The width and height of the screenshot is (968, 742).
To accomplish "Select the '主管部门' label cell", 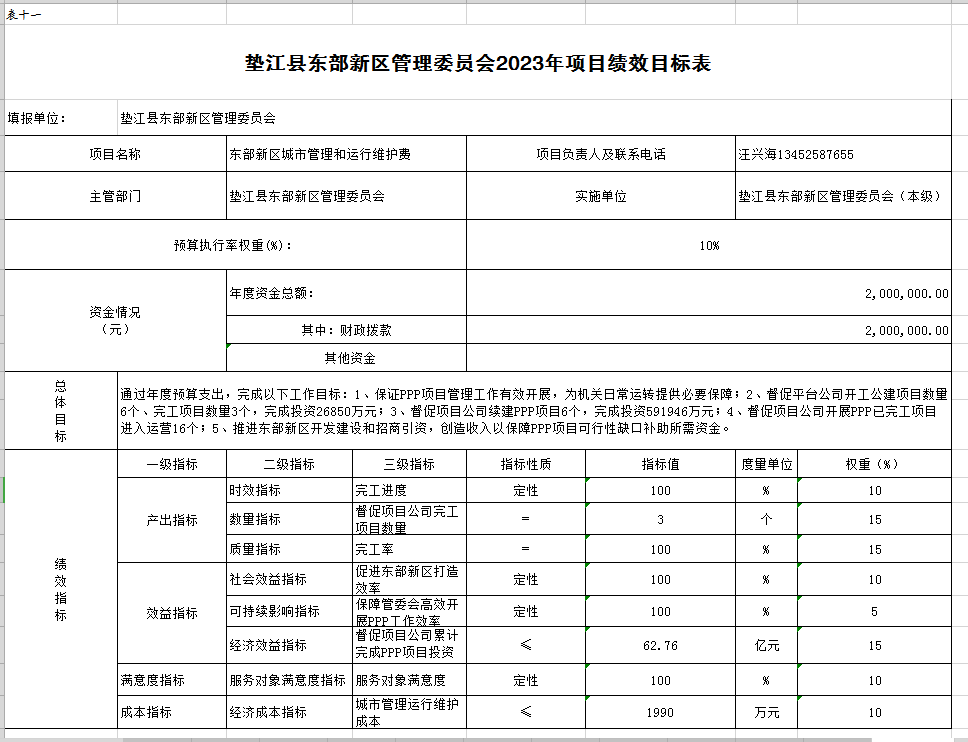I will [x=115, y=196].
